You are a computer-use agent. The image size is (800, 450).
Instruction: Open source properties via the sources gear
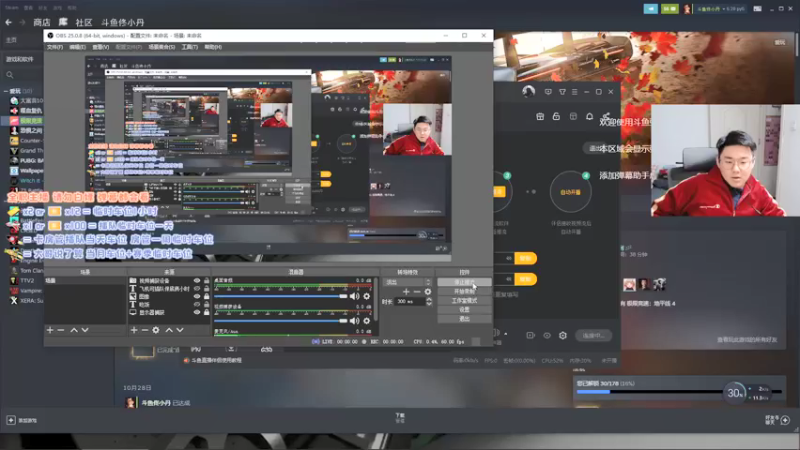[156, 330]
